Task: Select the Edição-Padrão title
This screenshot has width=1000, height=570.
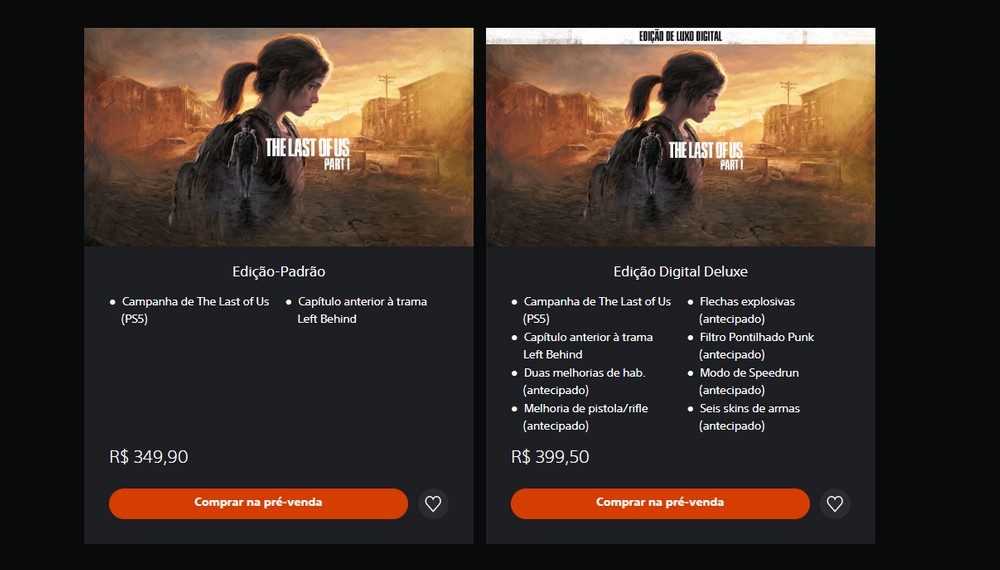Action: [x=279, y=272]
